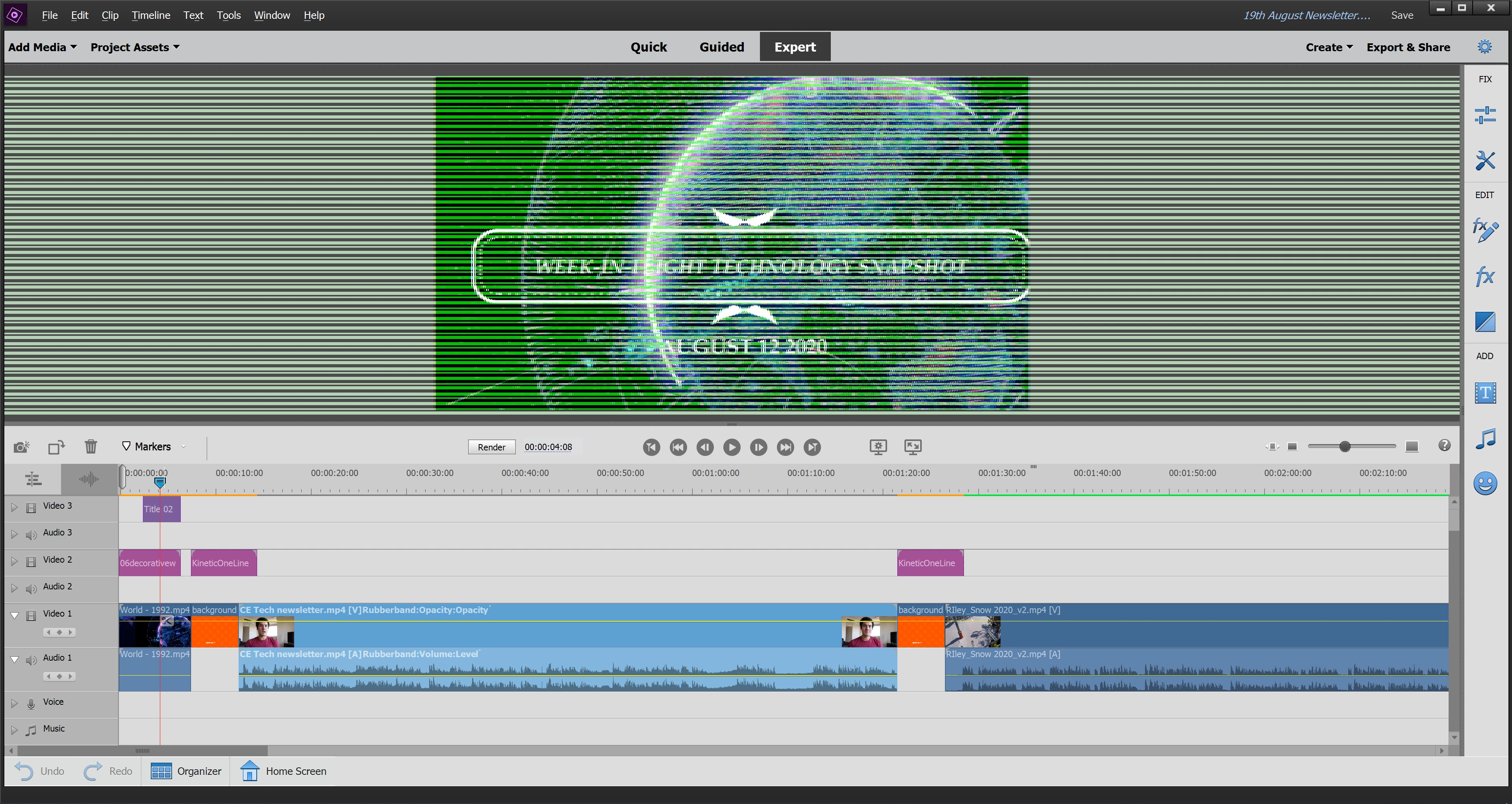The image size is (1512, 804).
Task: Collapse the Video 1 track
Action: point(14,615)
